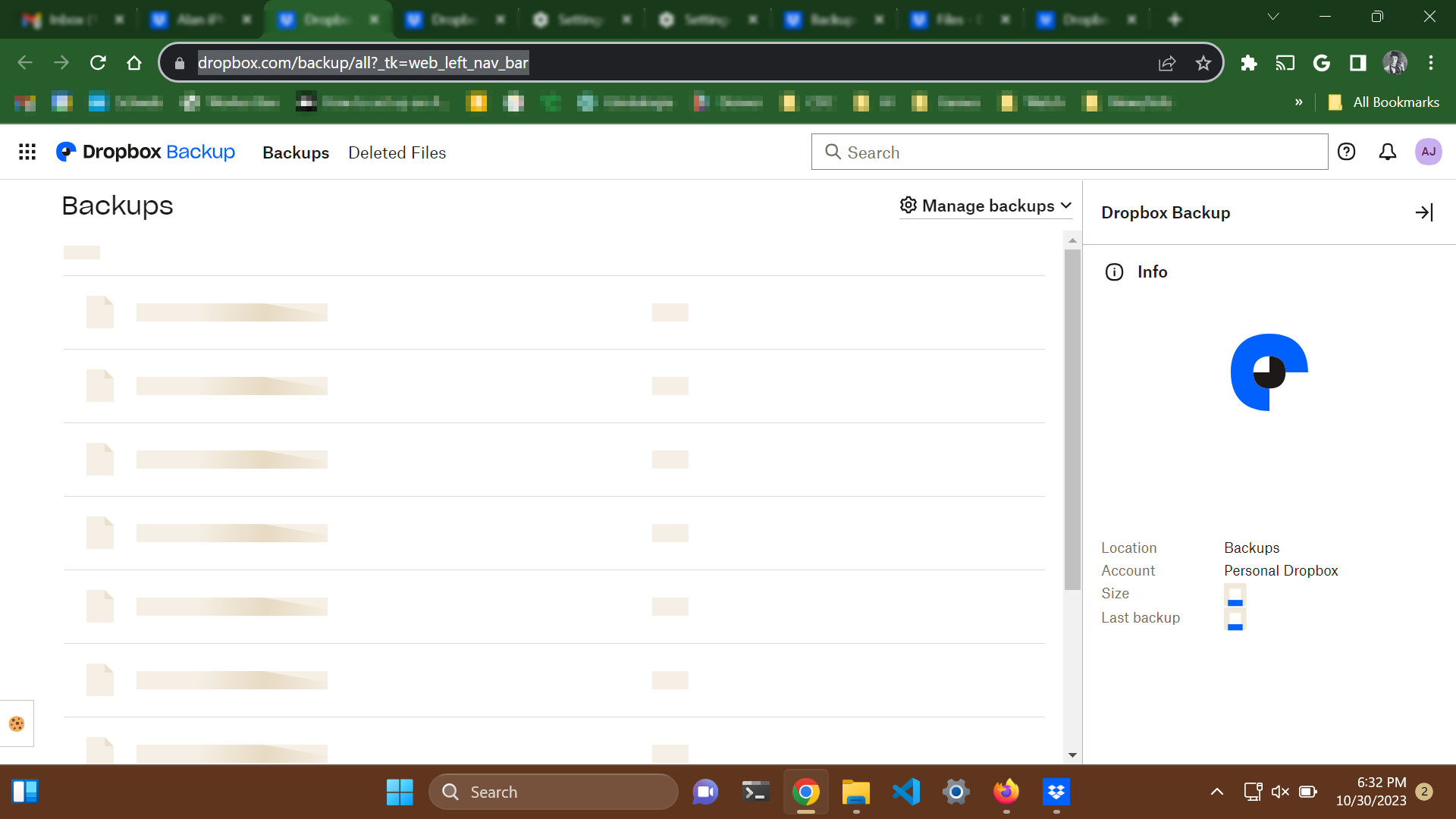This screenshot has width=1456, height=819.
Task: Open Dropbox from the taskbar
Action: 1057,791
